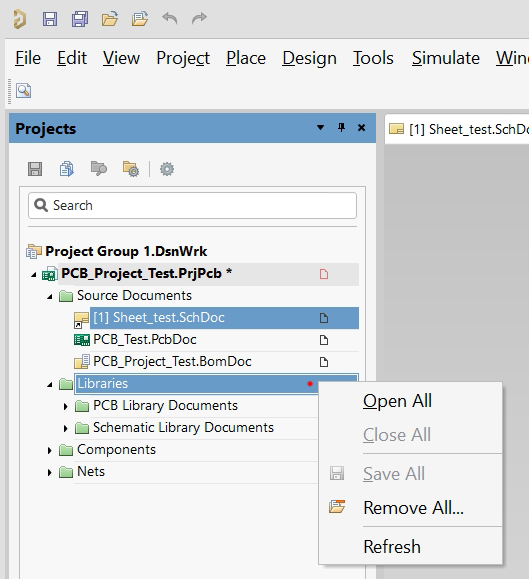Click the Redo arrow icon
Image resolution: width=529 pixels, height=579 pixels.
point(199,18)
